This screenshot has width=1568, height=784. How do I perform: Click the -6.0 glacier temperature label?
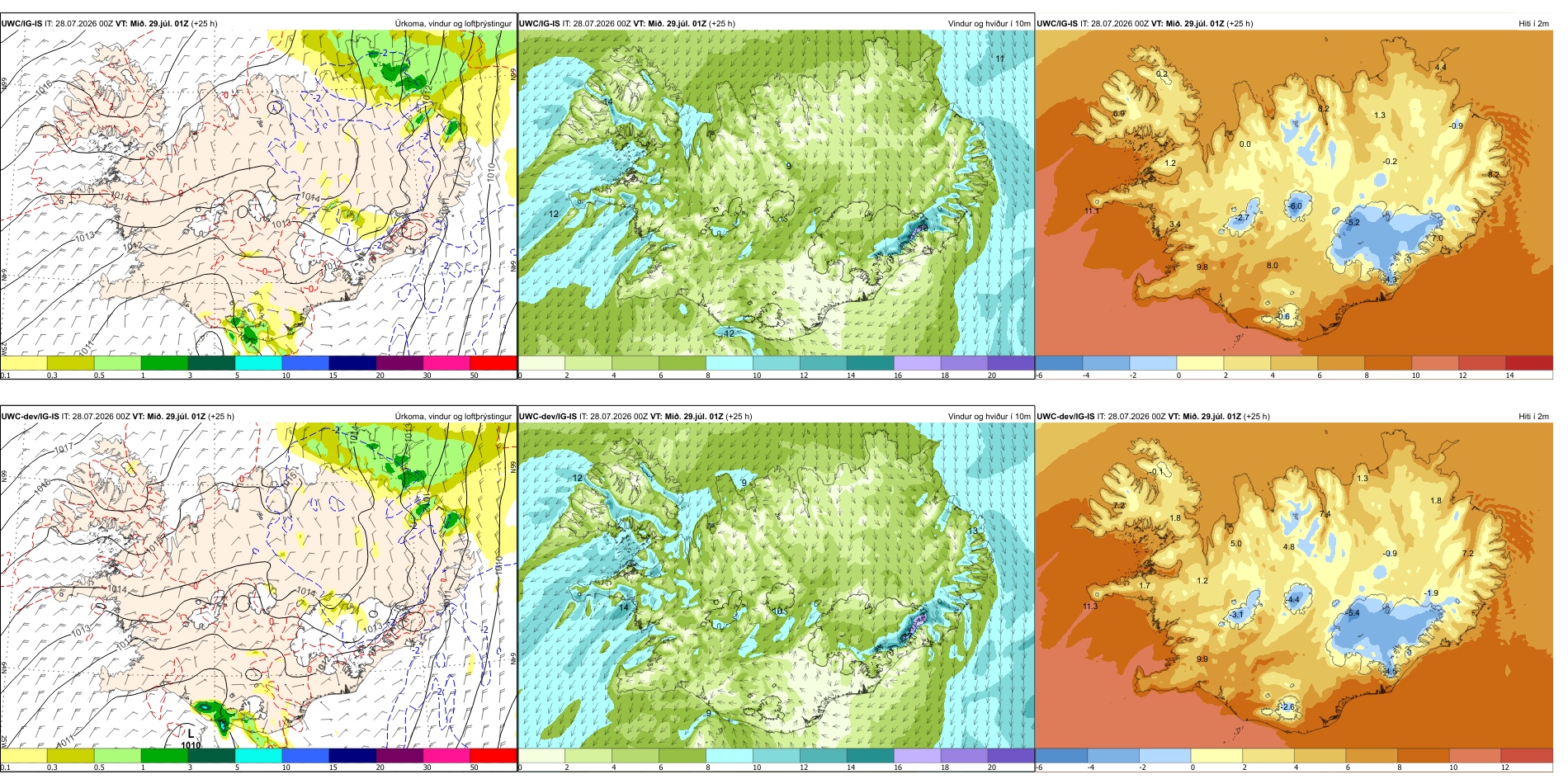[x=1296, y=206]
